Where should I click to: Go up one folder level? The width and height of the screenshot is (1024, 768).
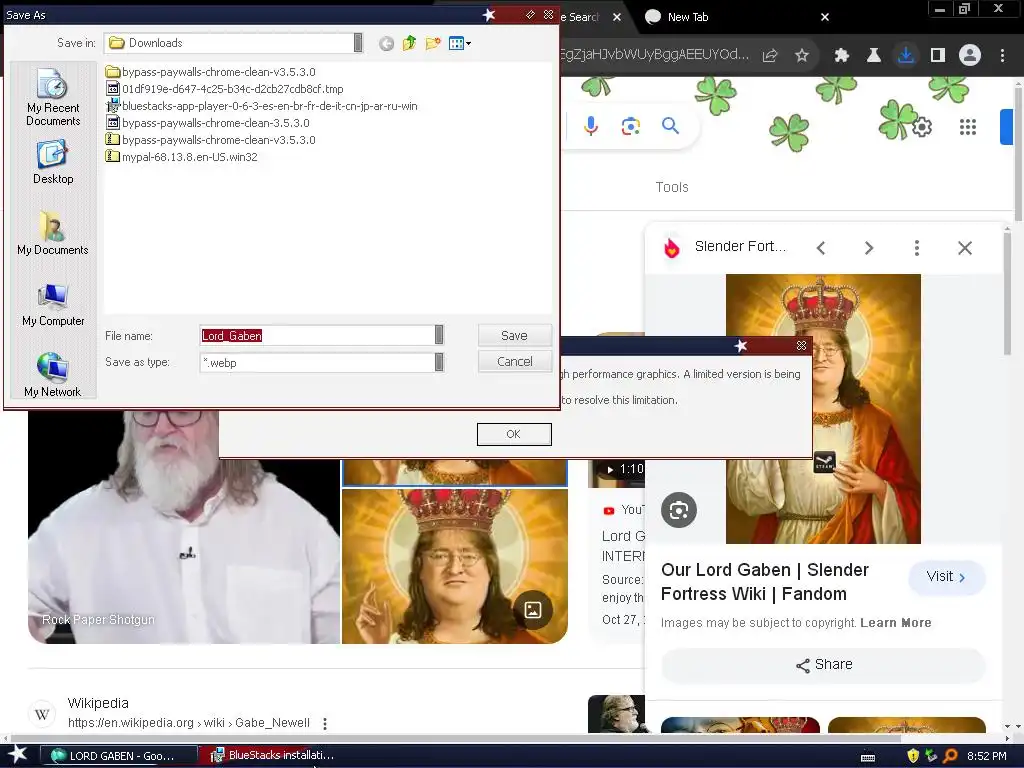[409, 44]
